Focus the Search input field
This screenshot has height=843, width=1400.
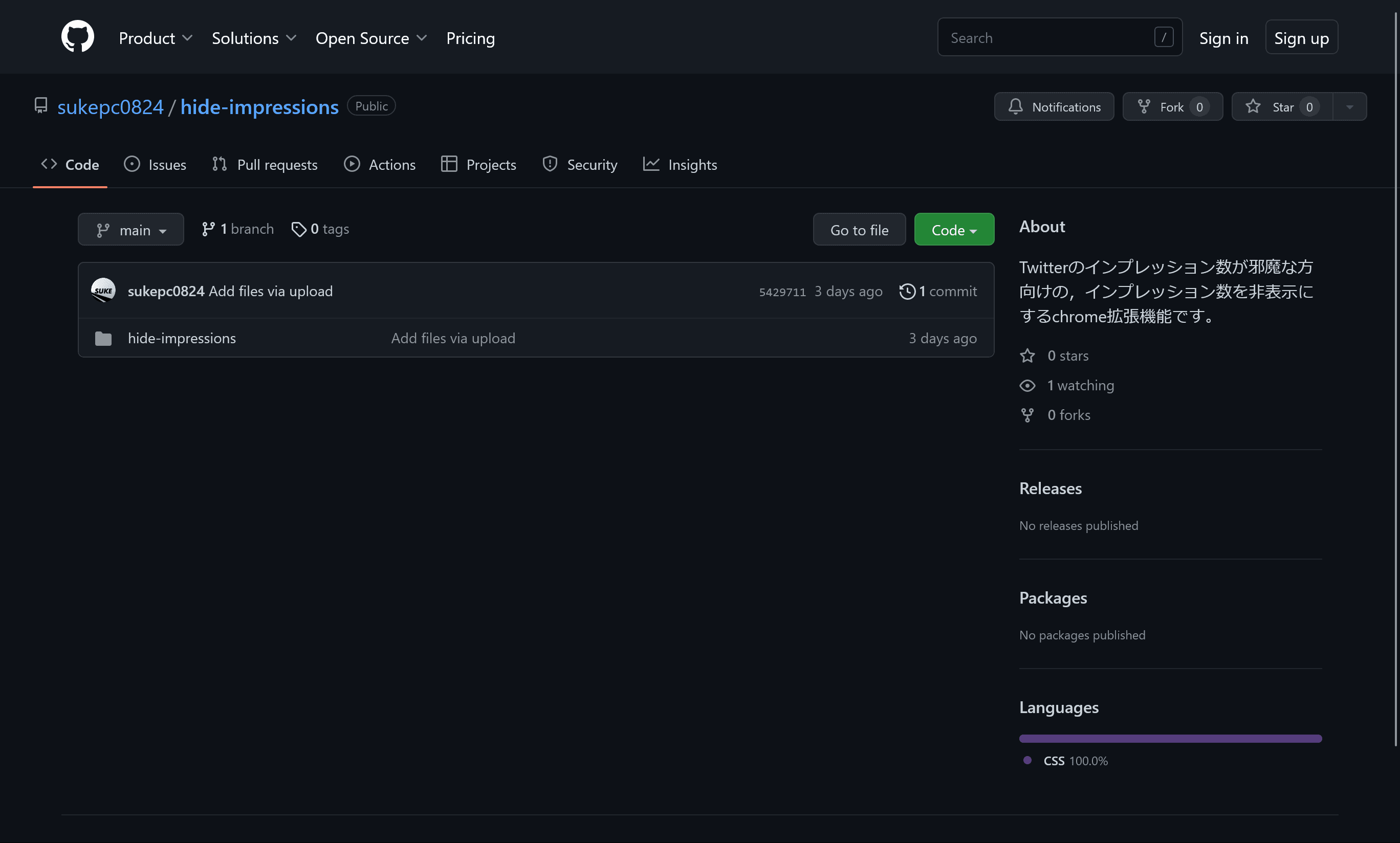tap(1060, 37)
